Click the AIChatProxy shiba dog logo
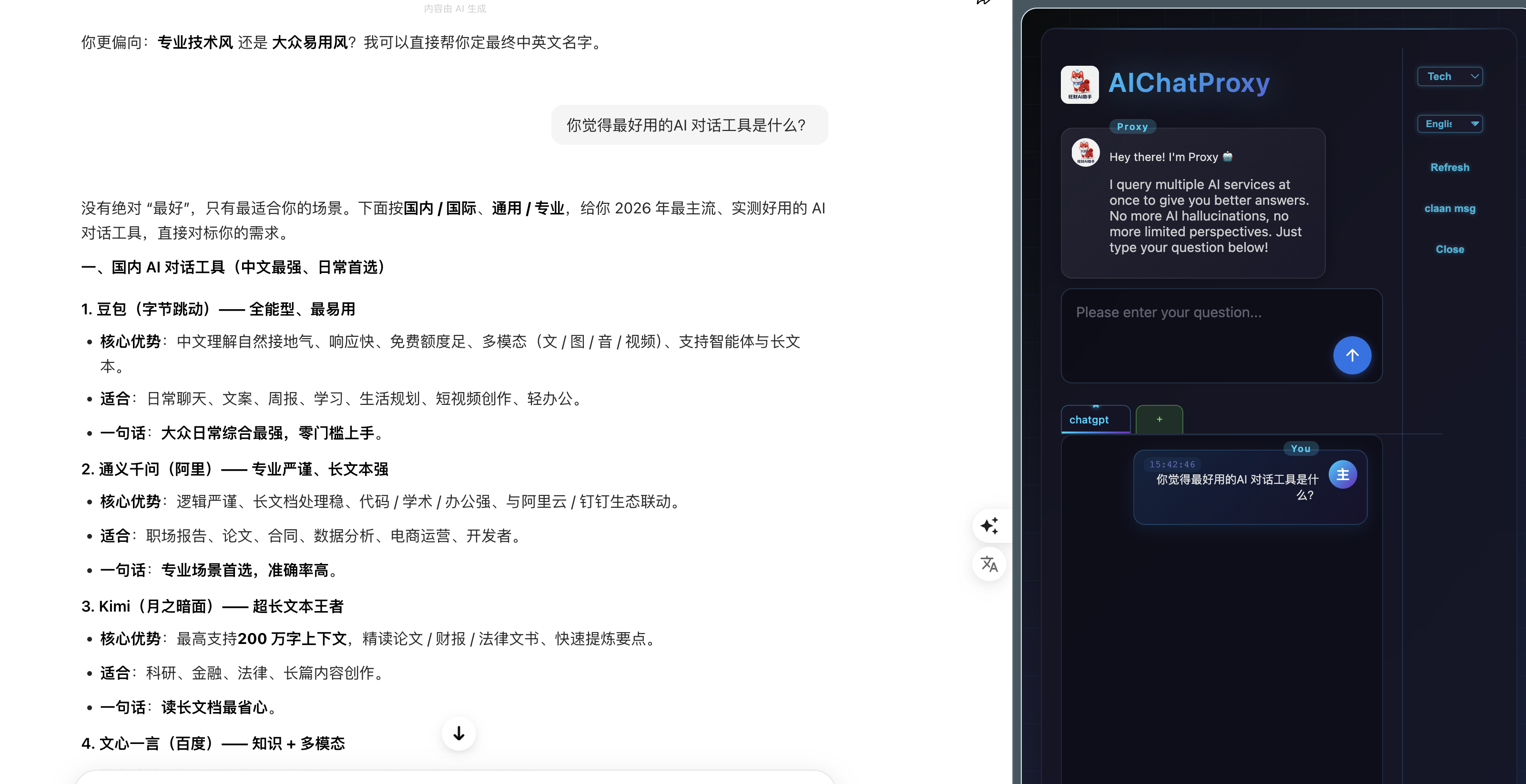 pyautogui.click(x=1081, y=84)
